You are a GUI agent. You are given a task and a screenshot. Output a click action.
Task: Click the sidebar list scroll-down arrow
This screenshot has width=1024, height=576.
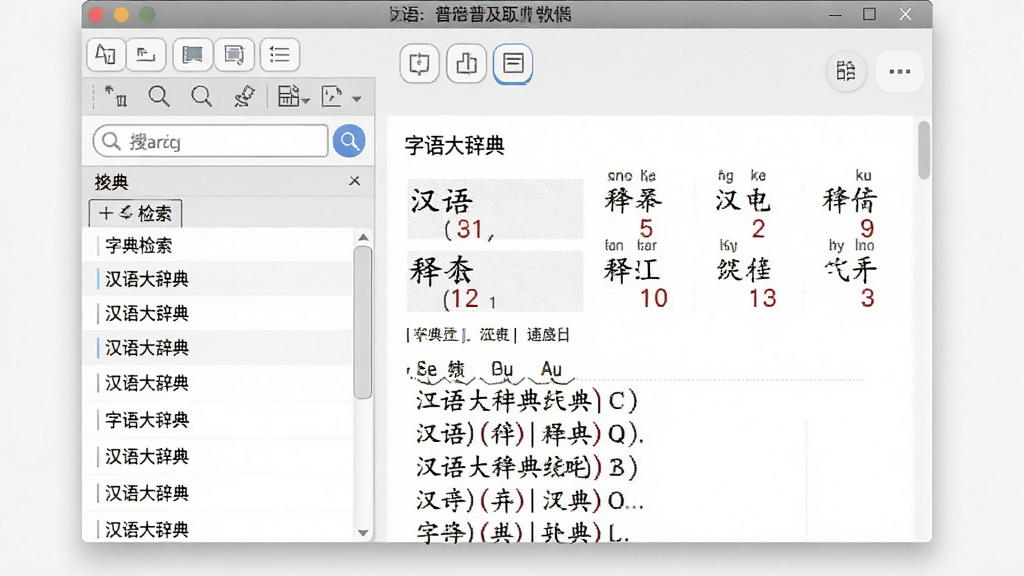(x=363, y=533)
